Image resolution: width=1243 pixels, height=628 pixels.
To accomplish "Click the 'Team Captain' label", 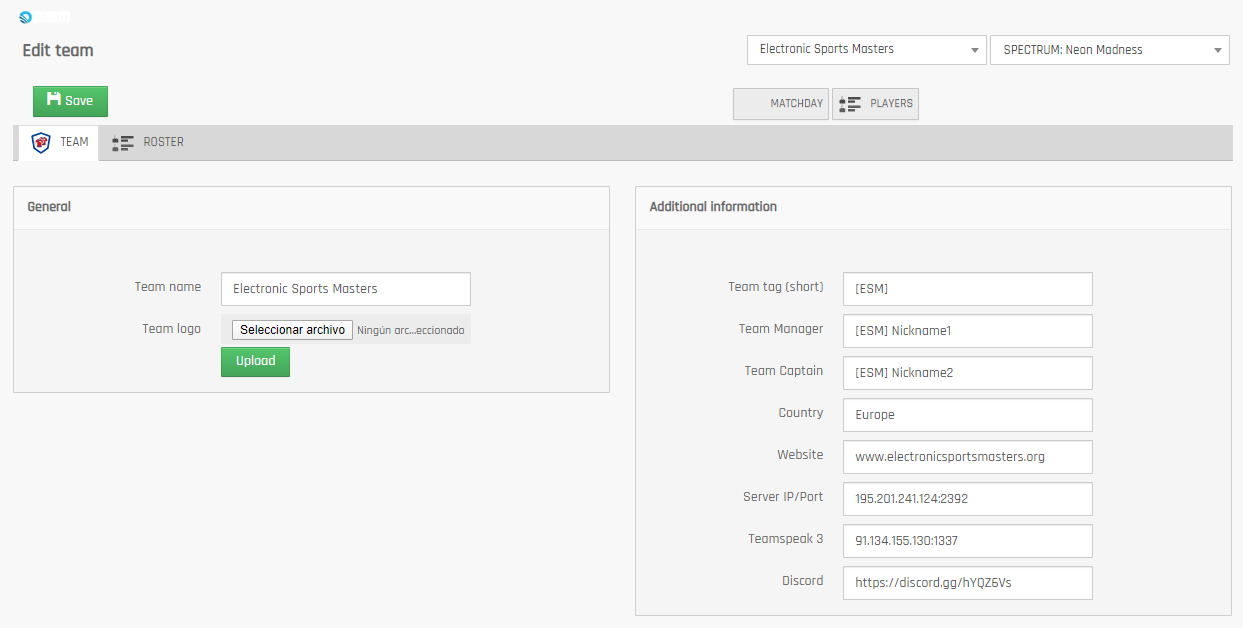I will tap(784, 371).
